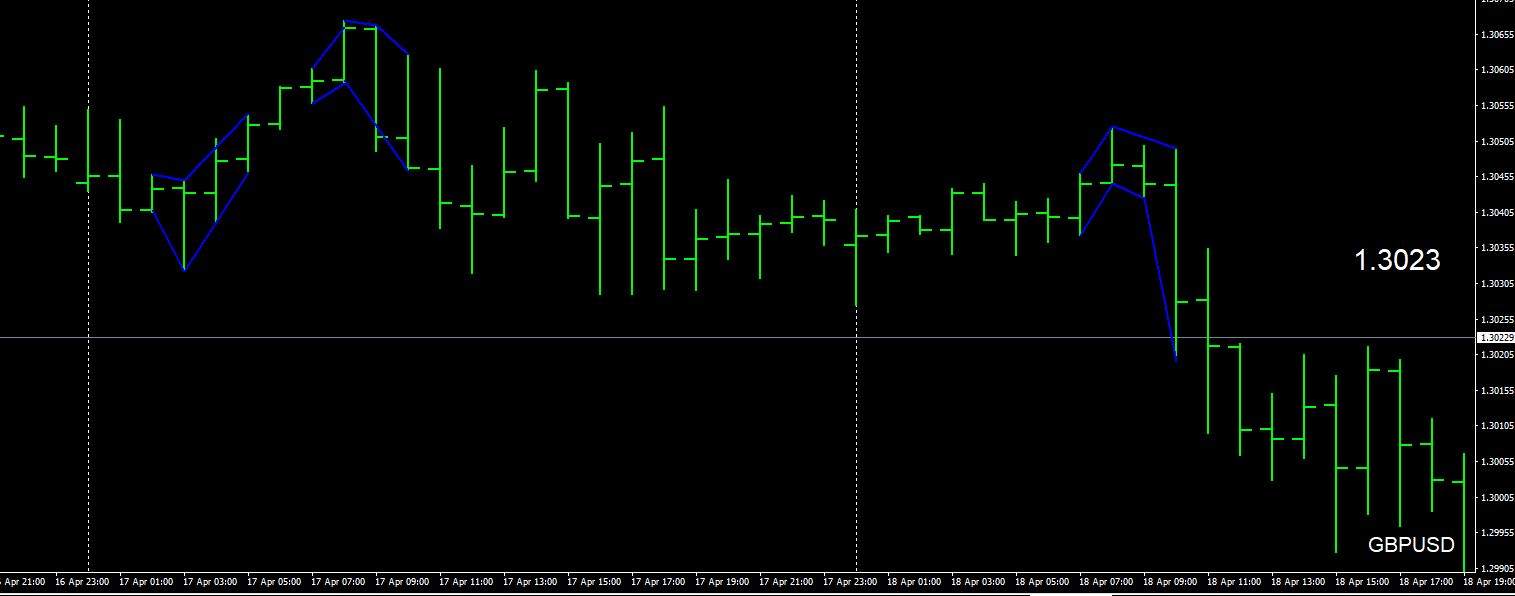Image resolution: width=1515 pixels, height=596 pixels.
Task: Click the blue pattern near 17 Apr 03:00
Action: pyautogui.click(x=200, y=192)
